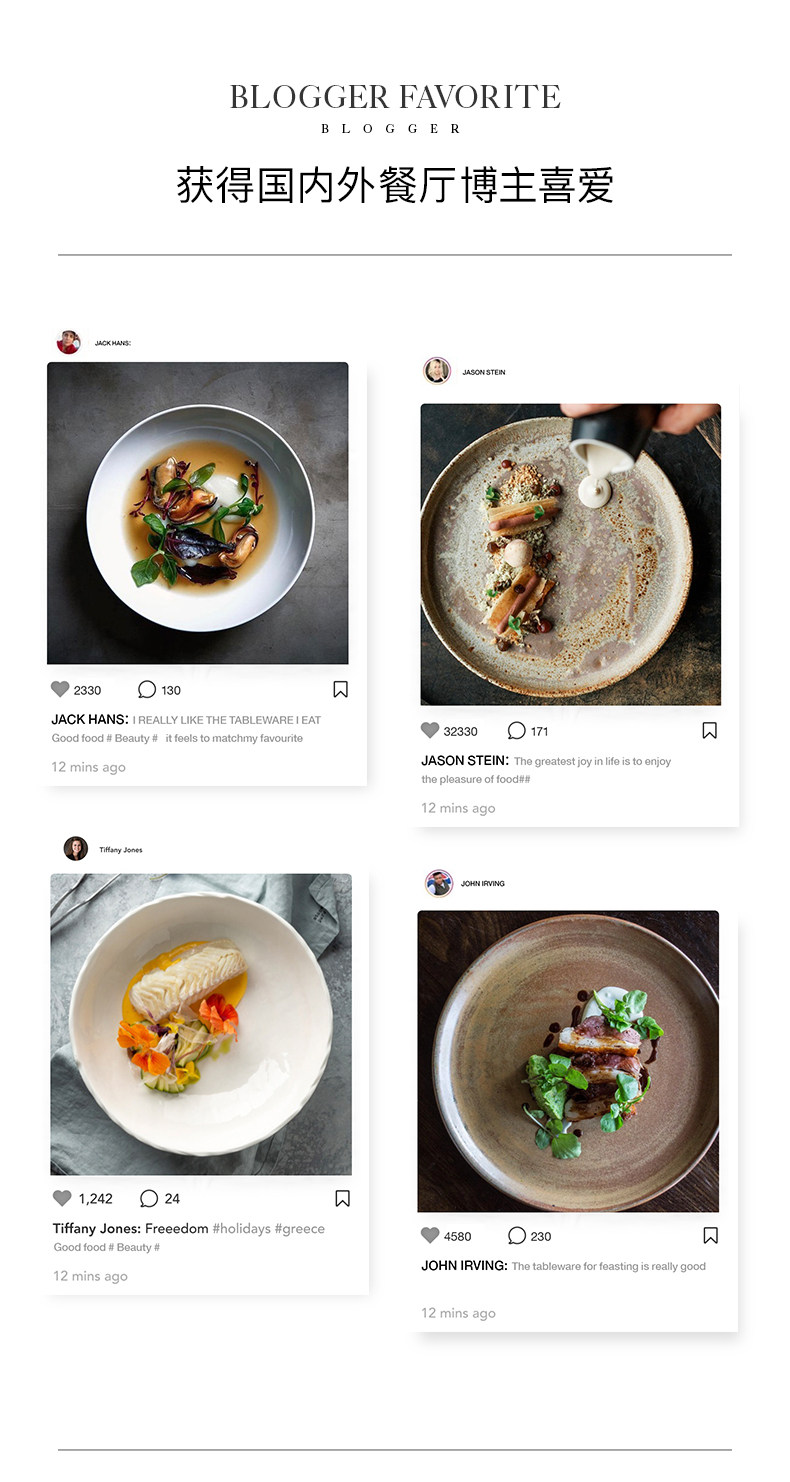Open Jason Stein's profile picture
790x1482 pixels.
tap(437, 371)
